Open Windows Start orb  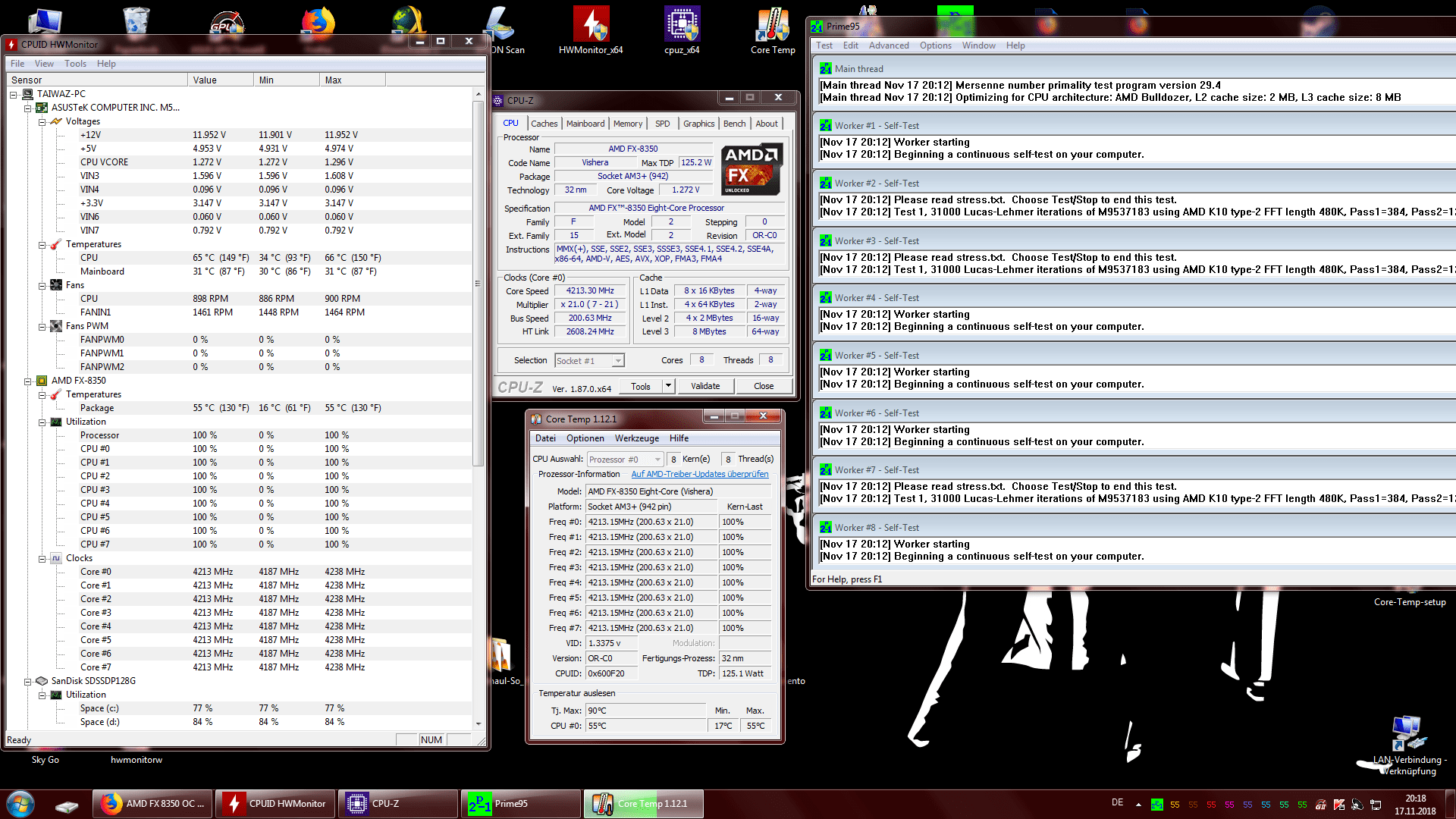(x=20, y=804)
